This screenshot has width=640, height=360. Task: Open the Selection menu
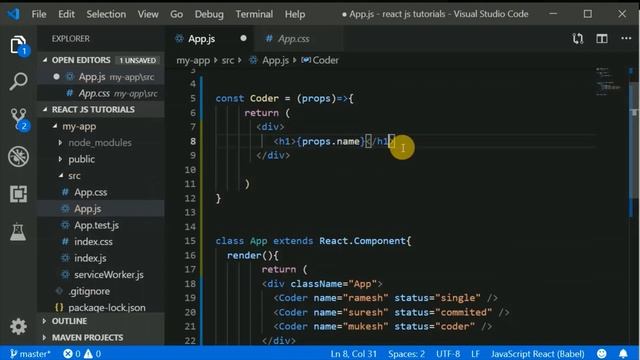coord(106,14)
